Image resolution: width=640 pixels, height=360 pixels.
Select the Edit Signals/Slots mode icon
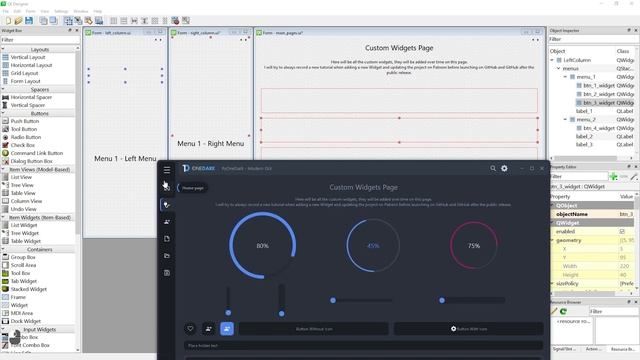78,20
